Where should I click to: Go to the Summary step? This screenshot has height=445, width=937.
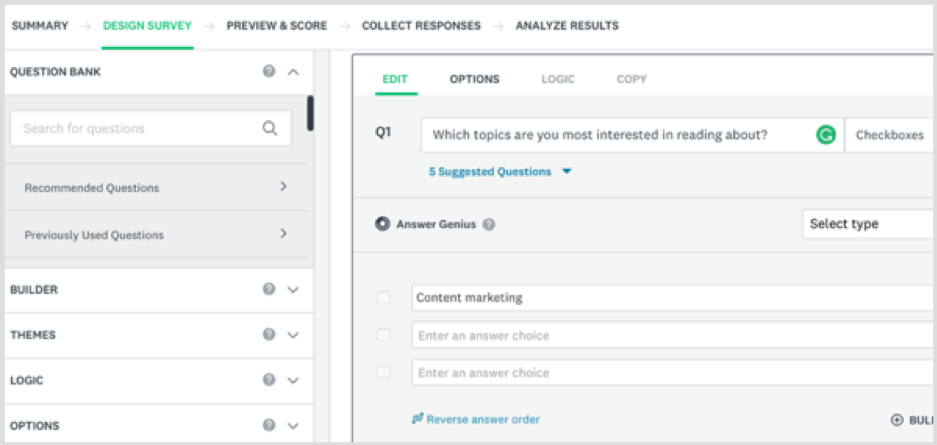pos(40,26)
